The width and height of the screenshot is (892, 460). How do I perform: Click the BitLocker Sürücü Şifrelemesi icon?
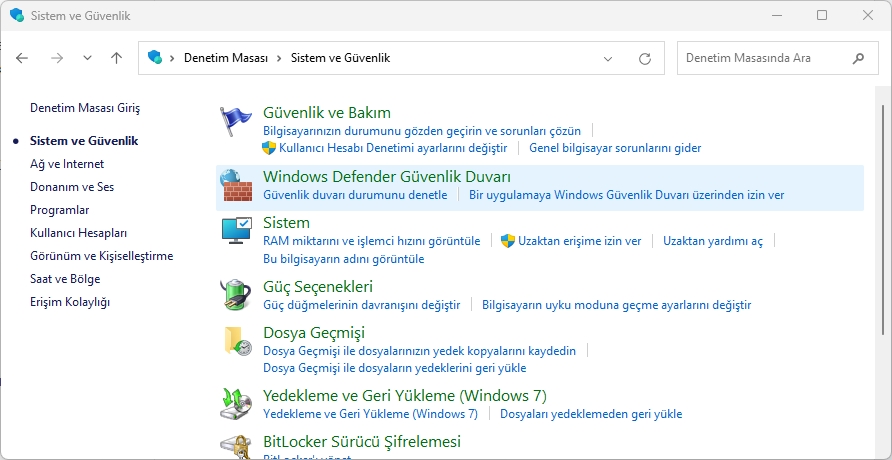click(236, 446)
